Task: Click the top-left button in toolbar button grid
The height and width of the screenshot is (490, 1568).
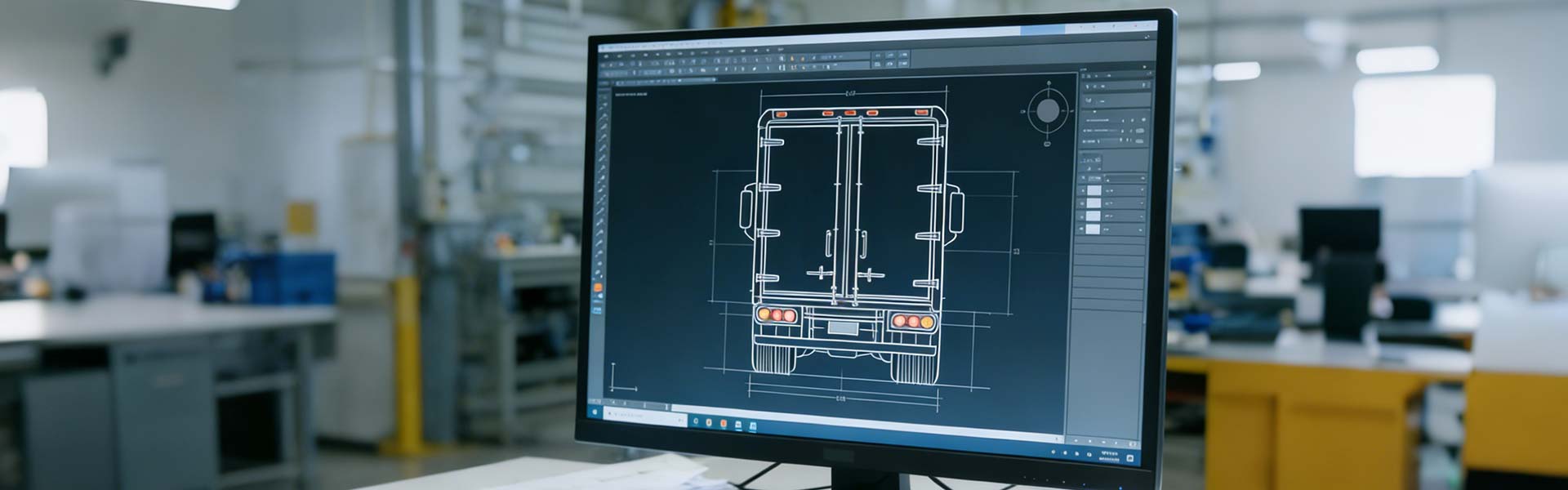Action: point(878,56)
